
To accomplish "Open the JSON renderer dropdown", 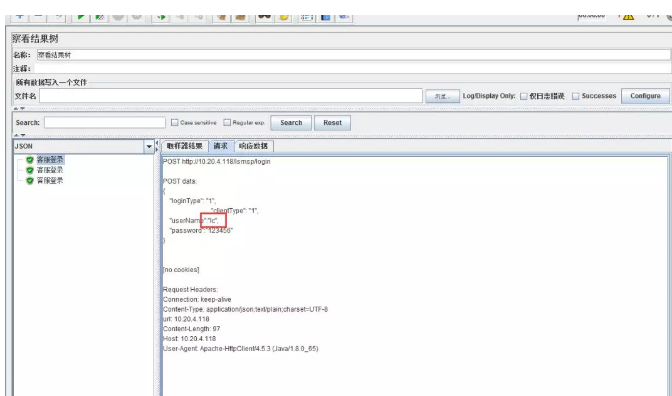I will (84, 147).
